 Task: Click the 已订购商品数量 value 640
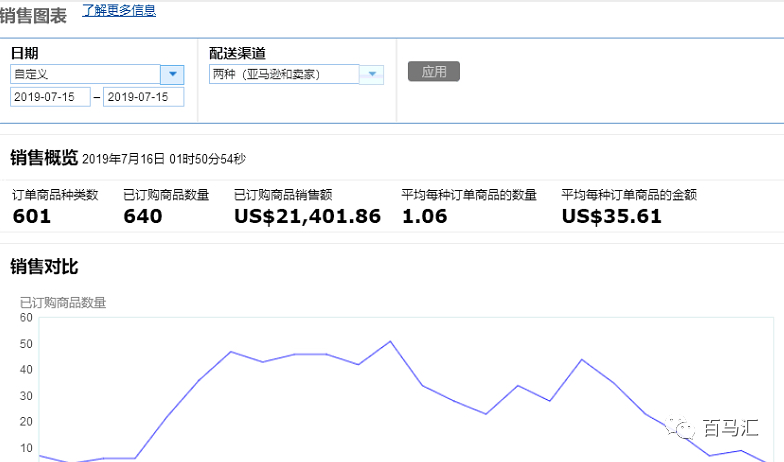point(142,216)
